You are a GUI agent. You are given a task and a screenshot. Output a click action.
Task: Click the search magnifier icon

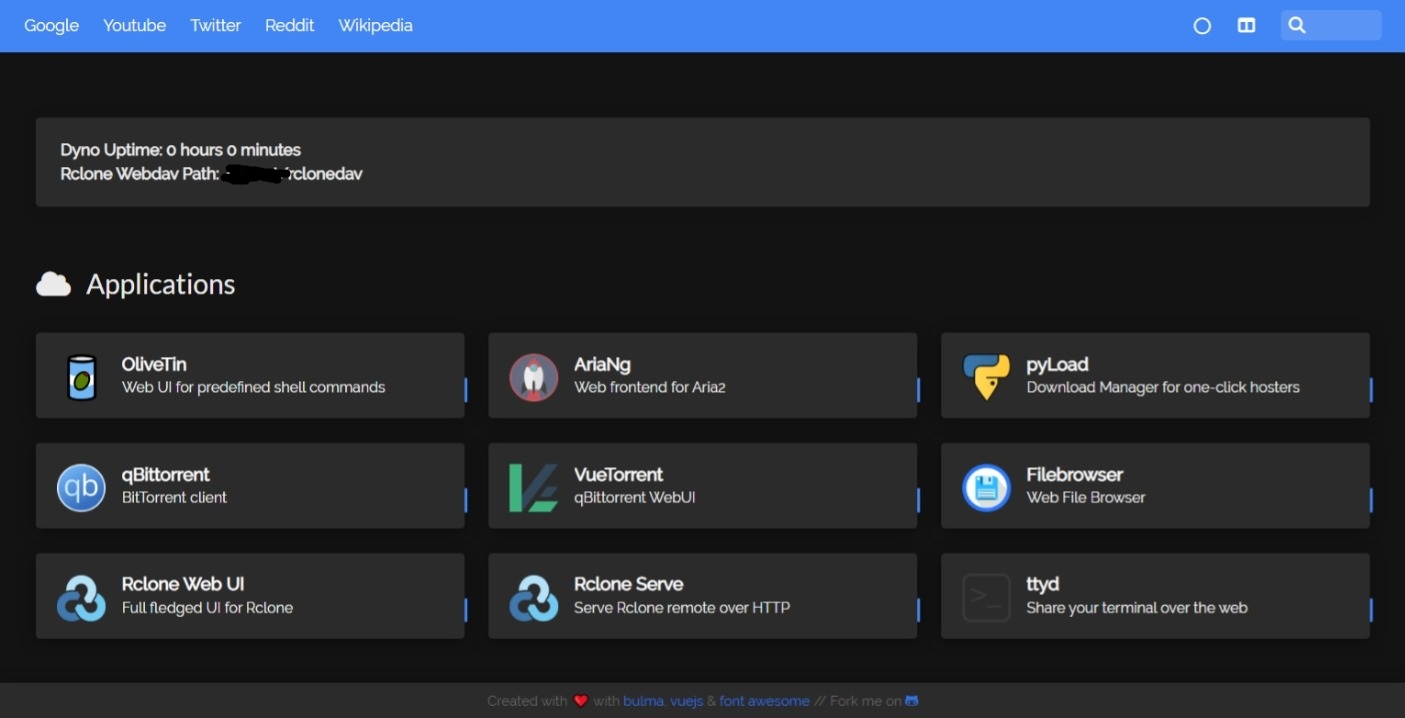[1297, 25]
